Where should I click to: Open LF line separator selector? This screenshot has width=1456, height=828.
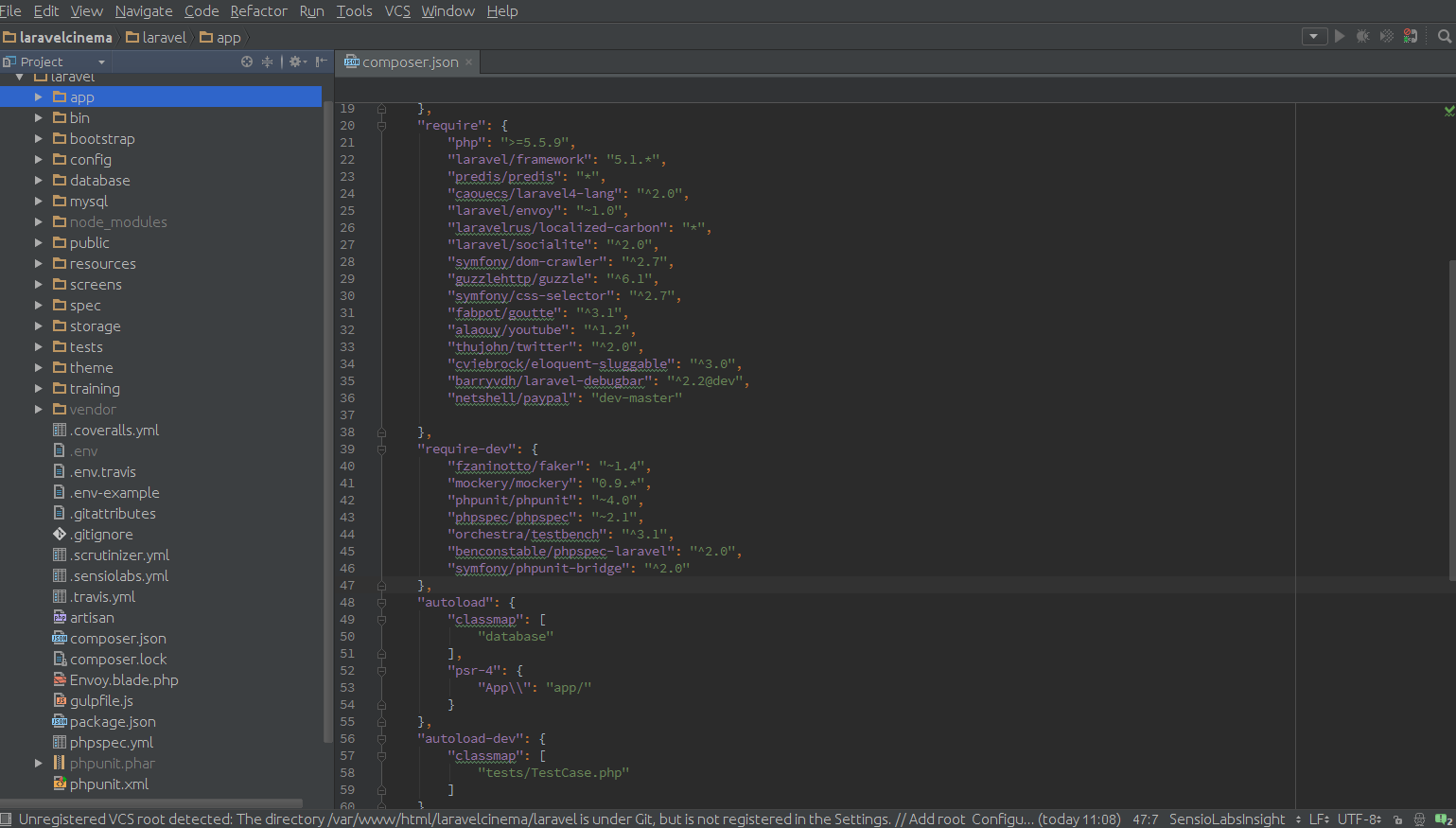pyautogui.click(x=1319, y=819)
